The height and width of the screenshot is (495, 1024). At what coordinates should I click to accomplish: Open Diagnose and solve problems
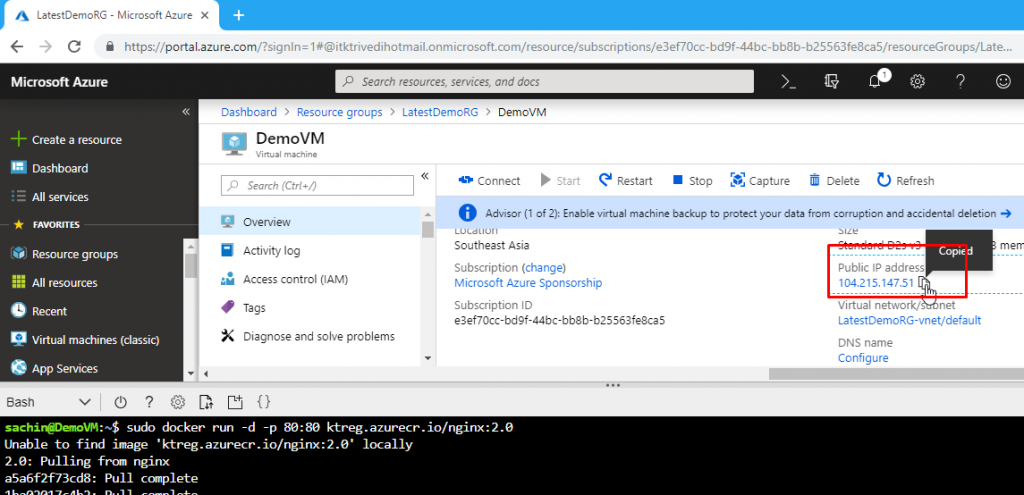[309, 336]
